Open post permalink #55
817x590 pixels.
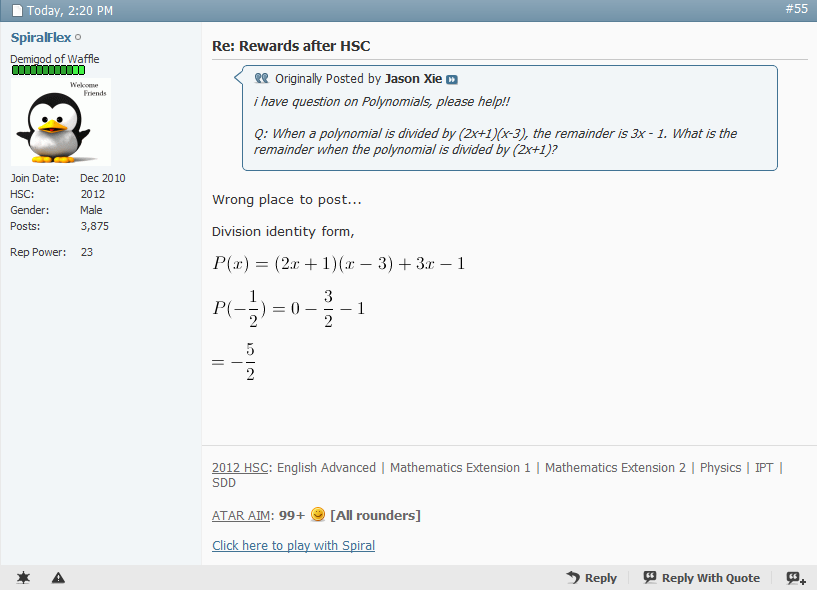pos(796,9)
